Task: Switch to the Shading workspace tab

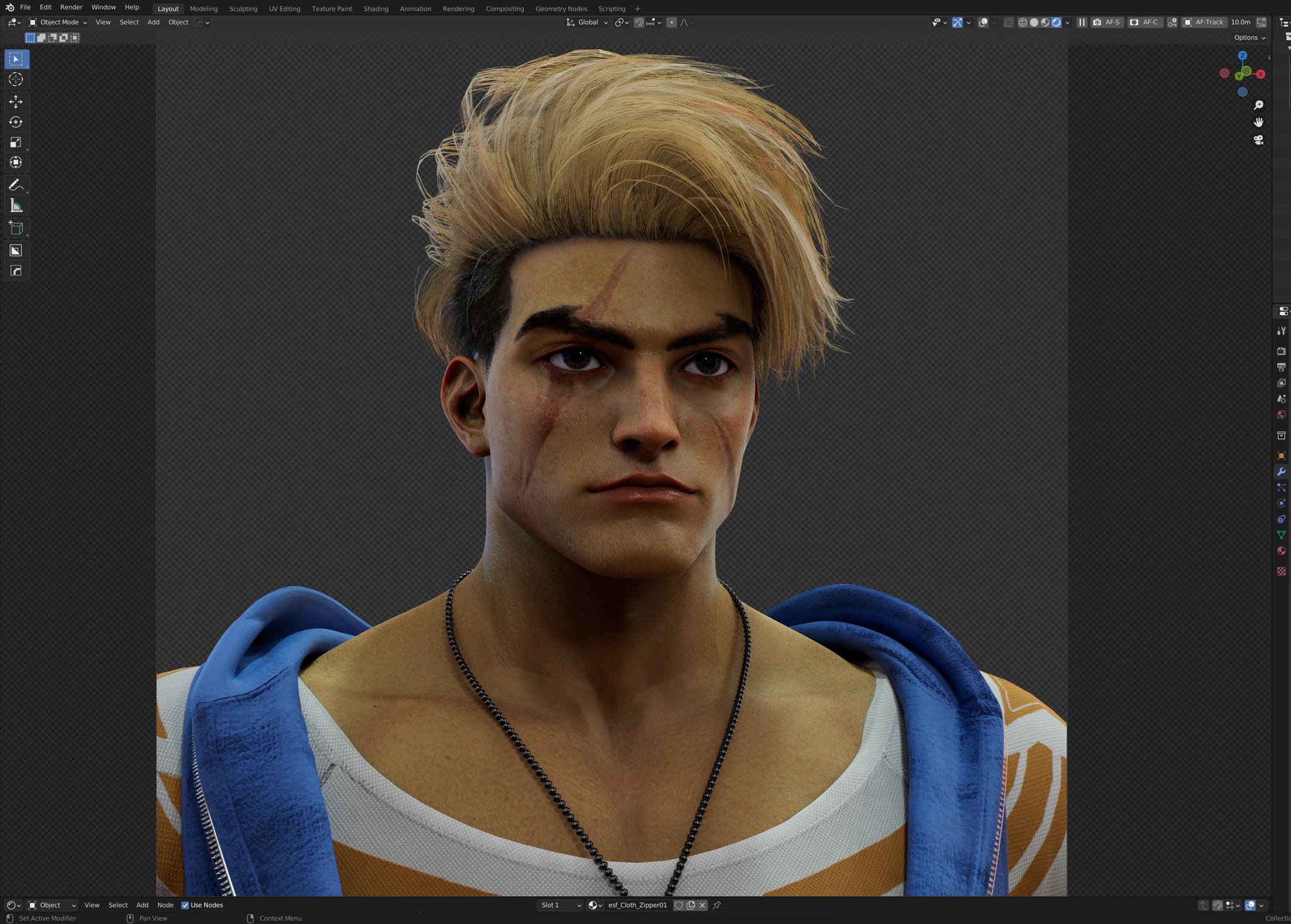Action: [x=376, y=9]
